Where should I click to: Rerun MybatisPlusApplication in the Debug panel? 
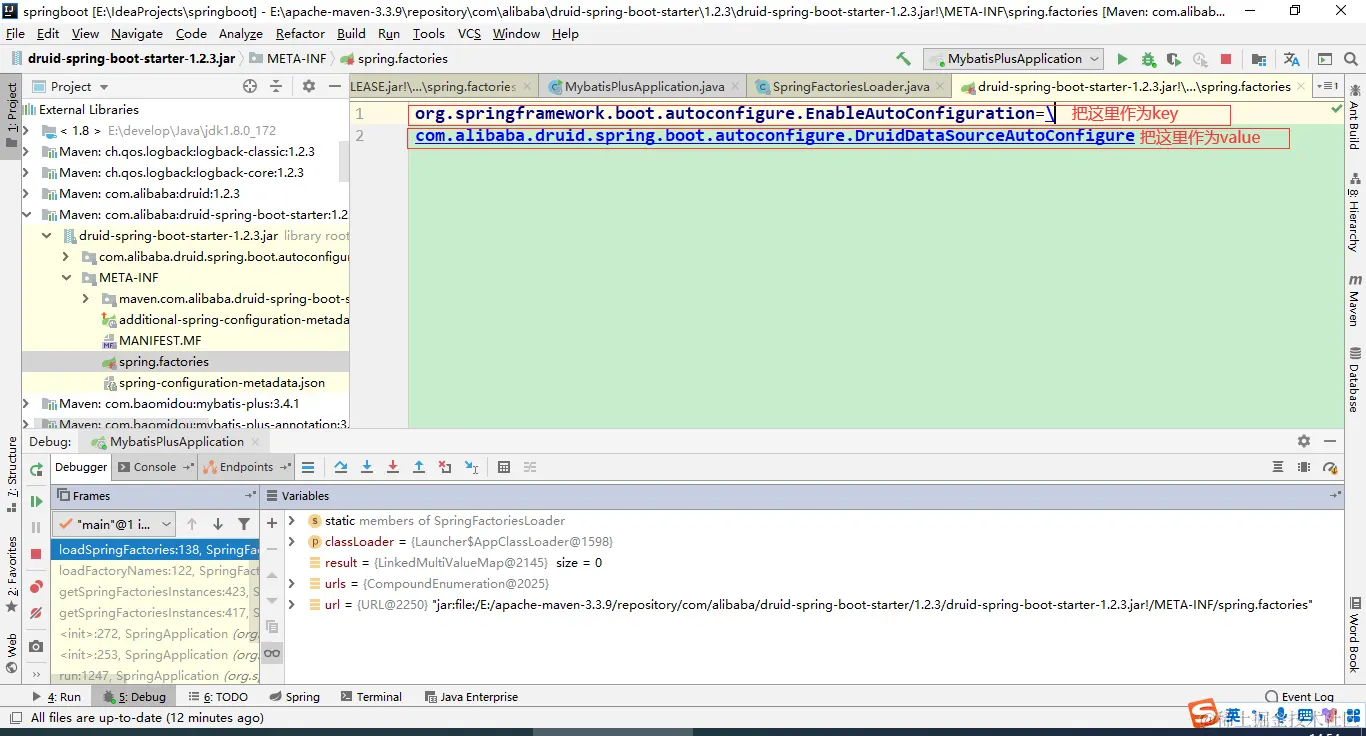[x=36, y=469]
